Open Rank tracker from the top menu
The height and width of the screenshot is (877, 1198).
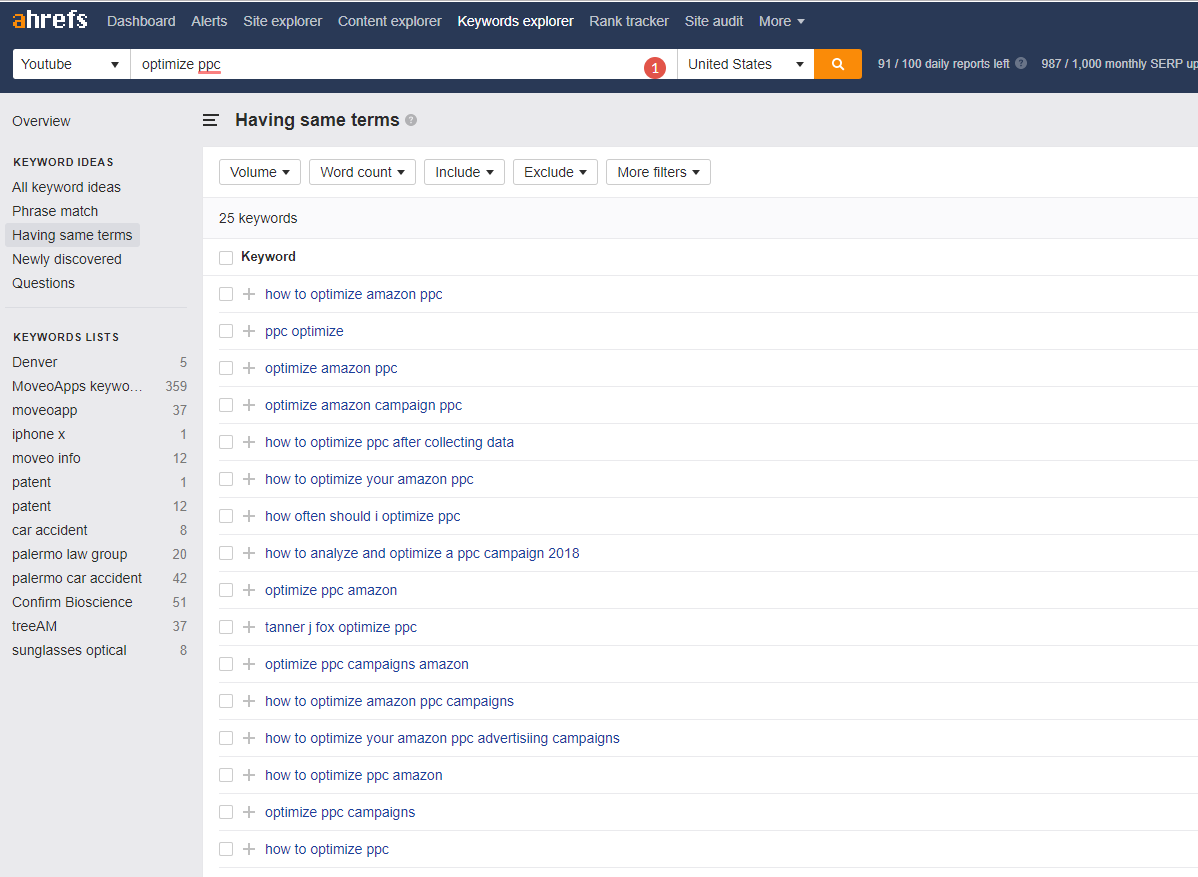click(x=628, y=20)
